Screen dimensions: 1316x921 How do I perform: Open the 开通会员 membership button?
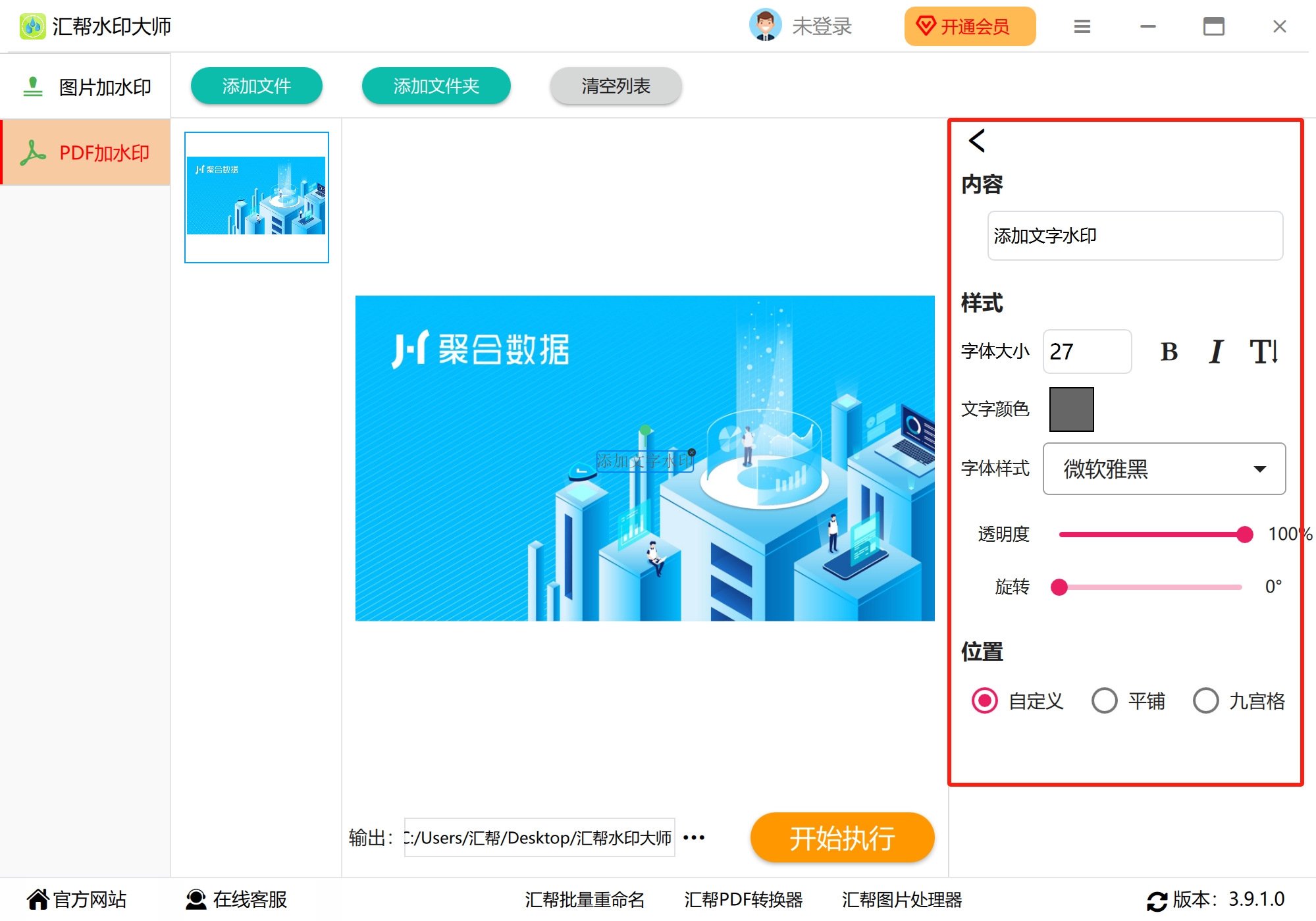pos(970,26)
